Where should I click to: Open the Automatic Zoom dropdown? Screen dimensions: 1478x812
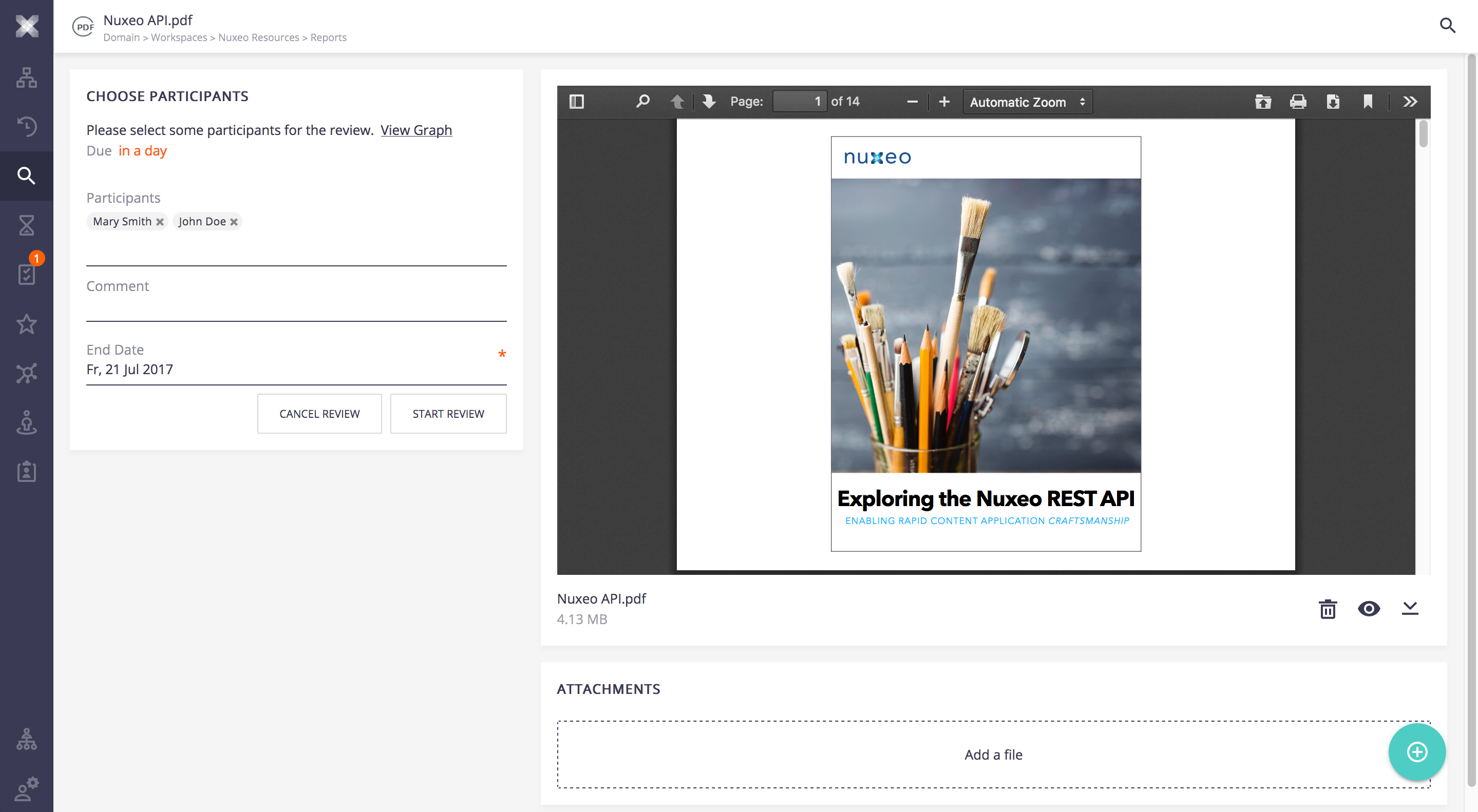coord(1028,102)
